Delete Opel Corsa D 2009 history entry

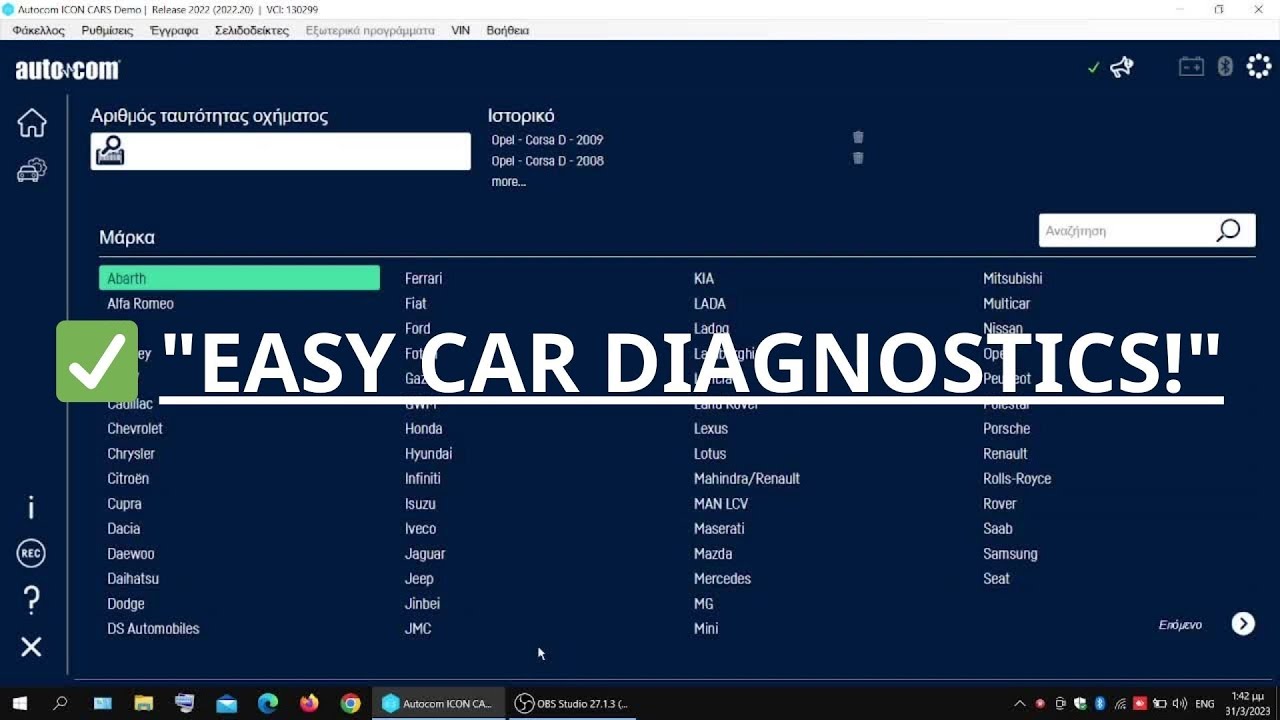pos(858,137)
